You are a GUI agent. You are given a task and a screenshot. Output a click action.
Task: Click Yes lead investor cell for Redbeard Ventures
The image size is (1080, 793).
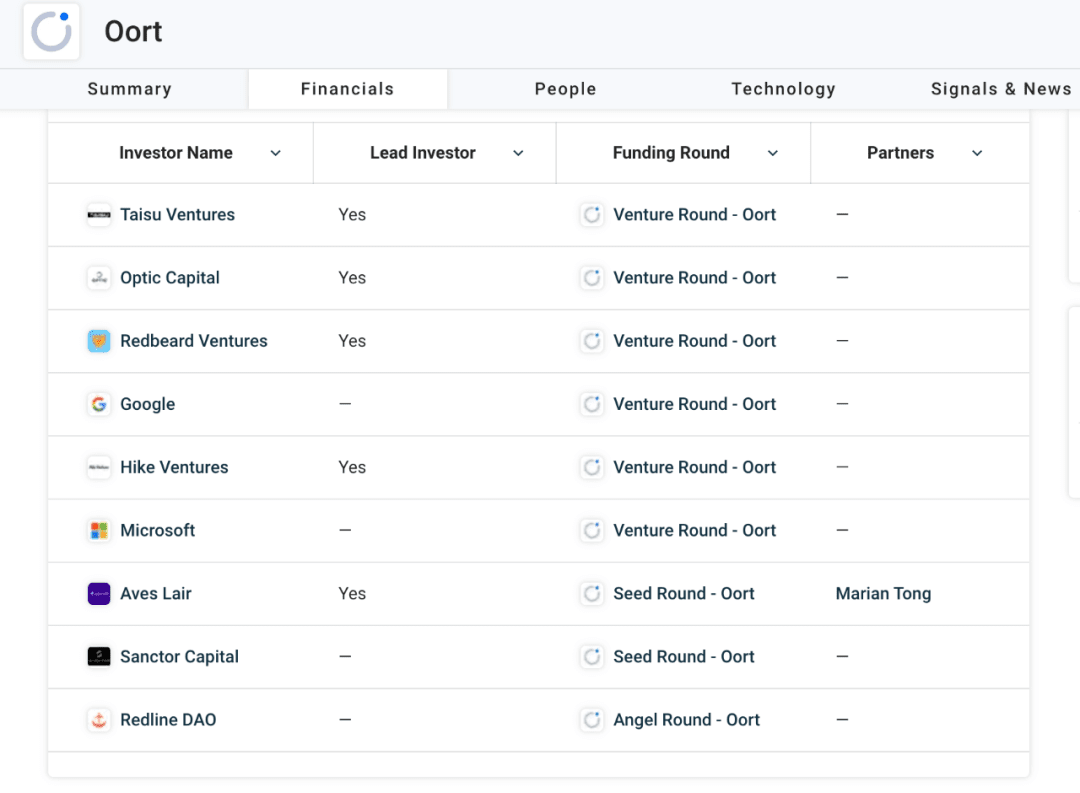352,341
